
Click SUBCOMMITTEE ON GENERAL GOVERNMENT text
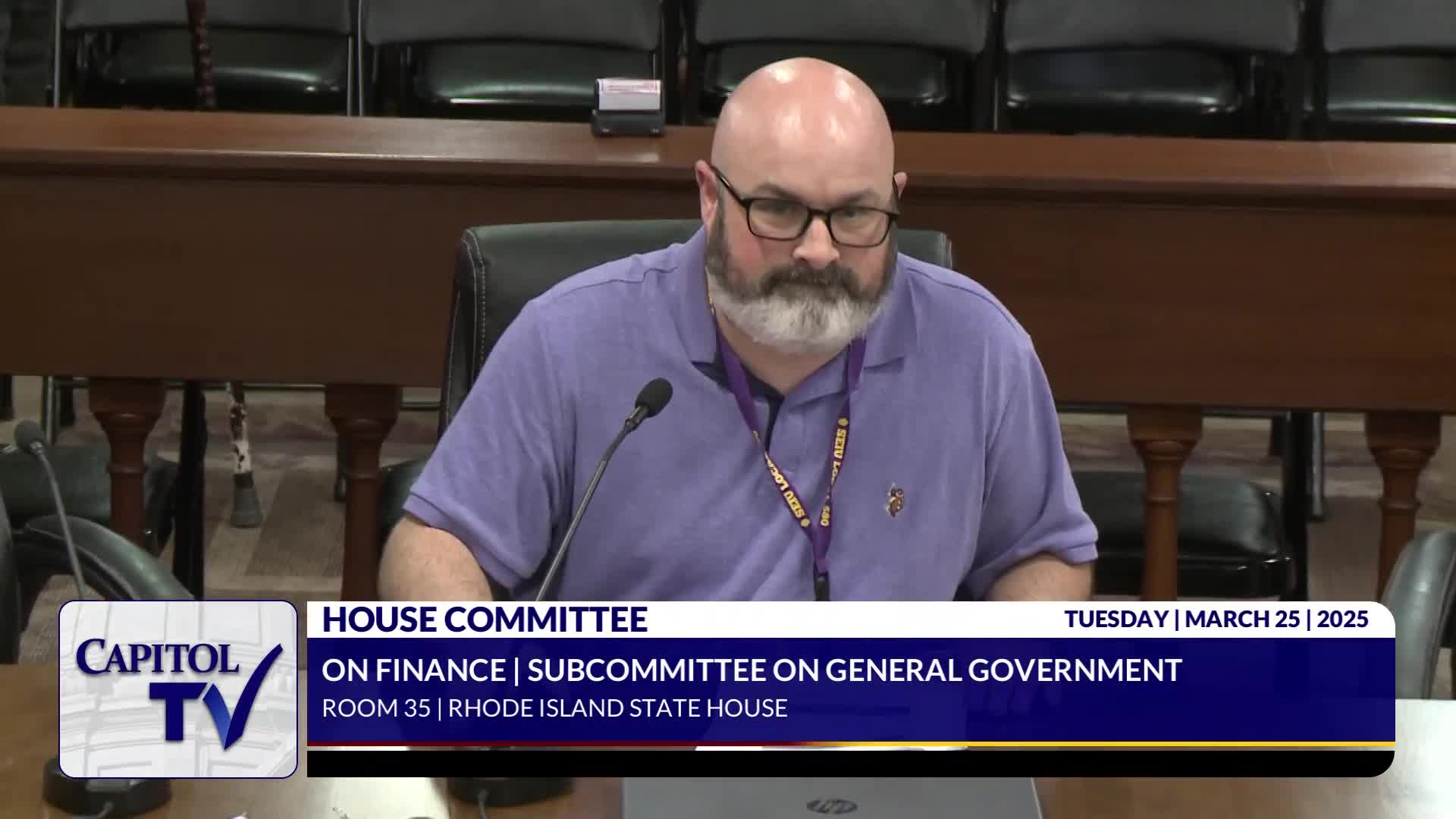pos(854,670)
